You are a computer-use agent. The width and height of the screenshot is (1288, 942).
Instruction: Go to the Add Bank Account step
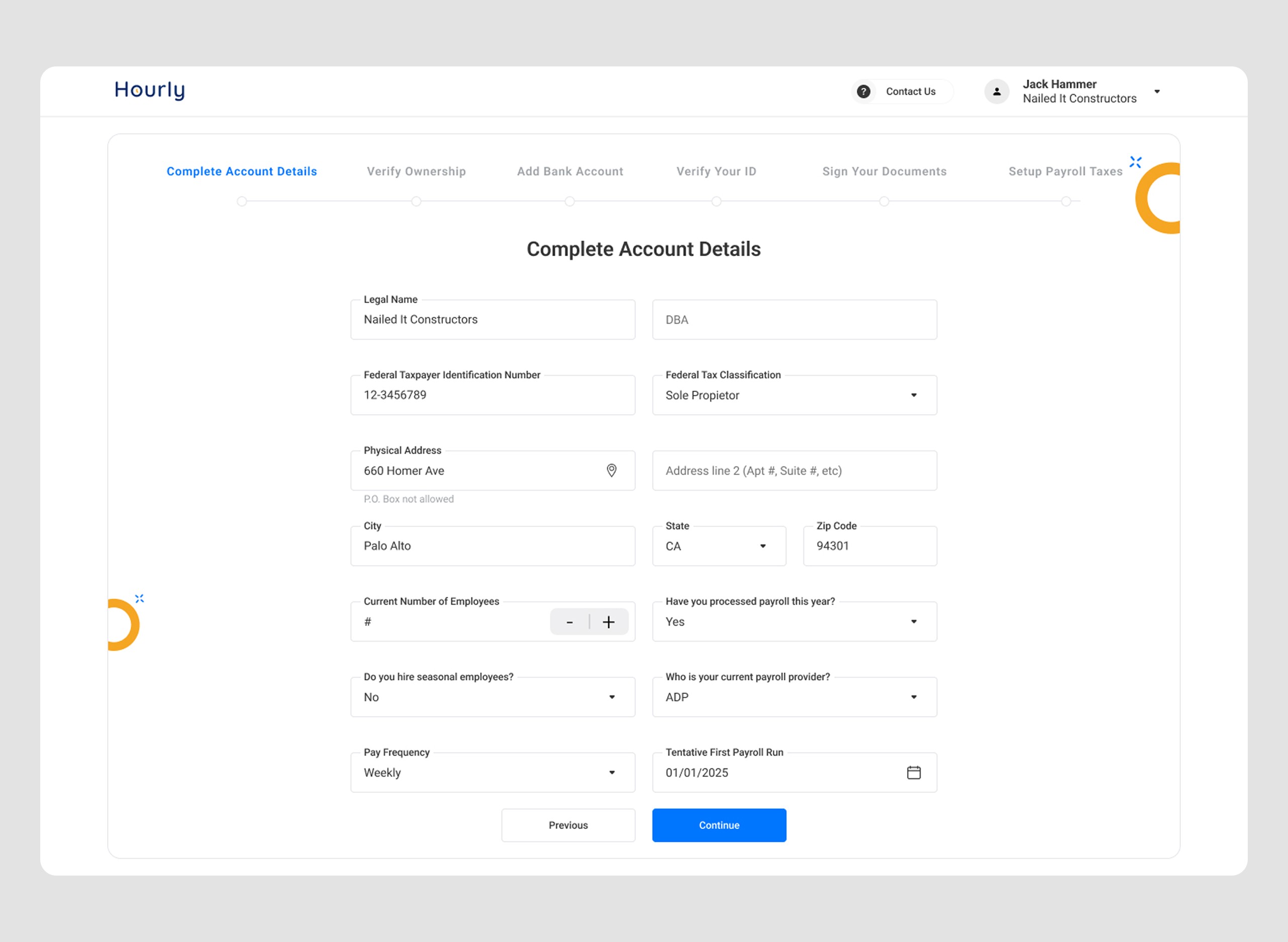coord(570,172)
